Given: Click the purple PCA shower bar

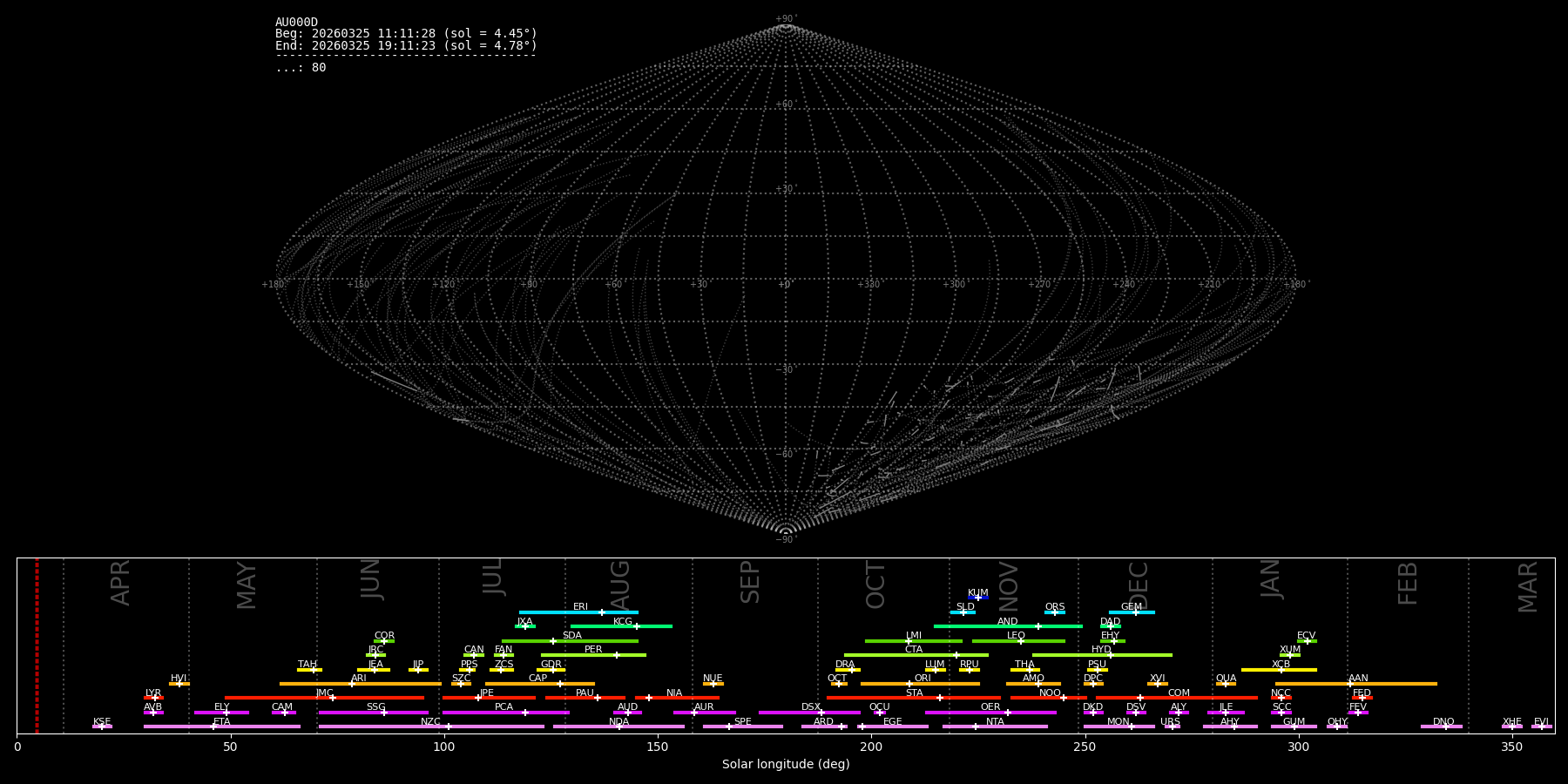Looking at the screenshot, I should 505,713.
